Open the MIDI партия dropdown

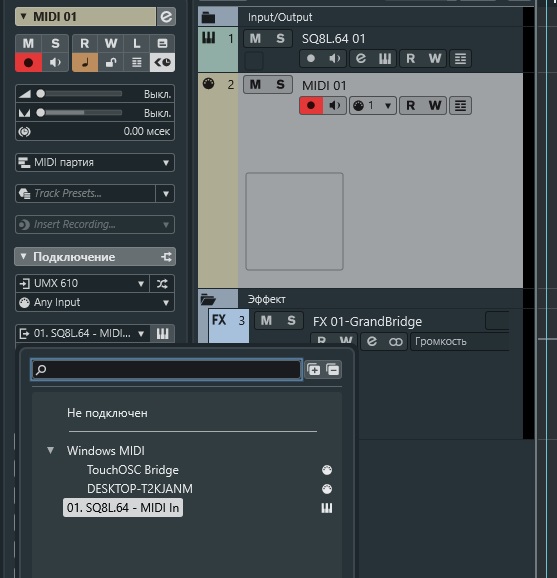(95, 163)
